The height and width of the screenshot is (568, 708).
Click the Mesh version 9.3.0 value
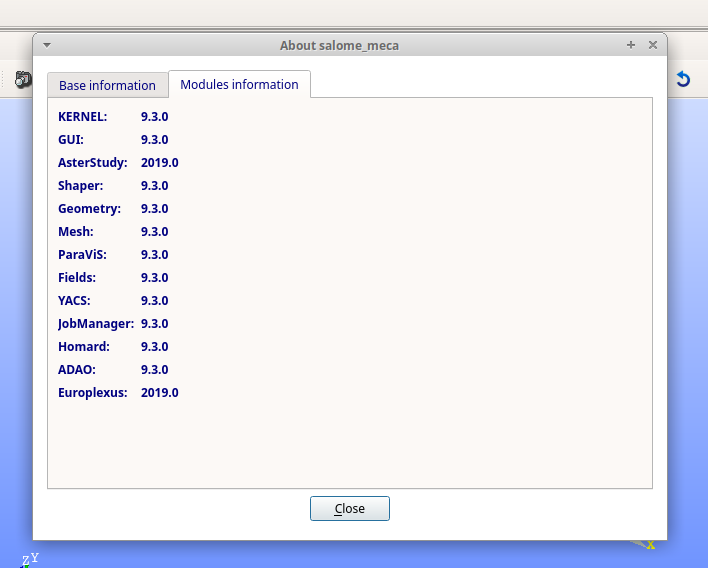154,232
